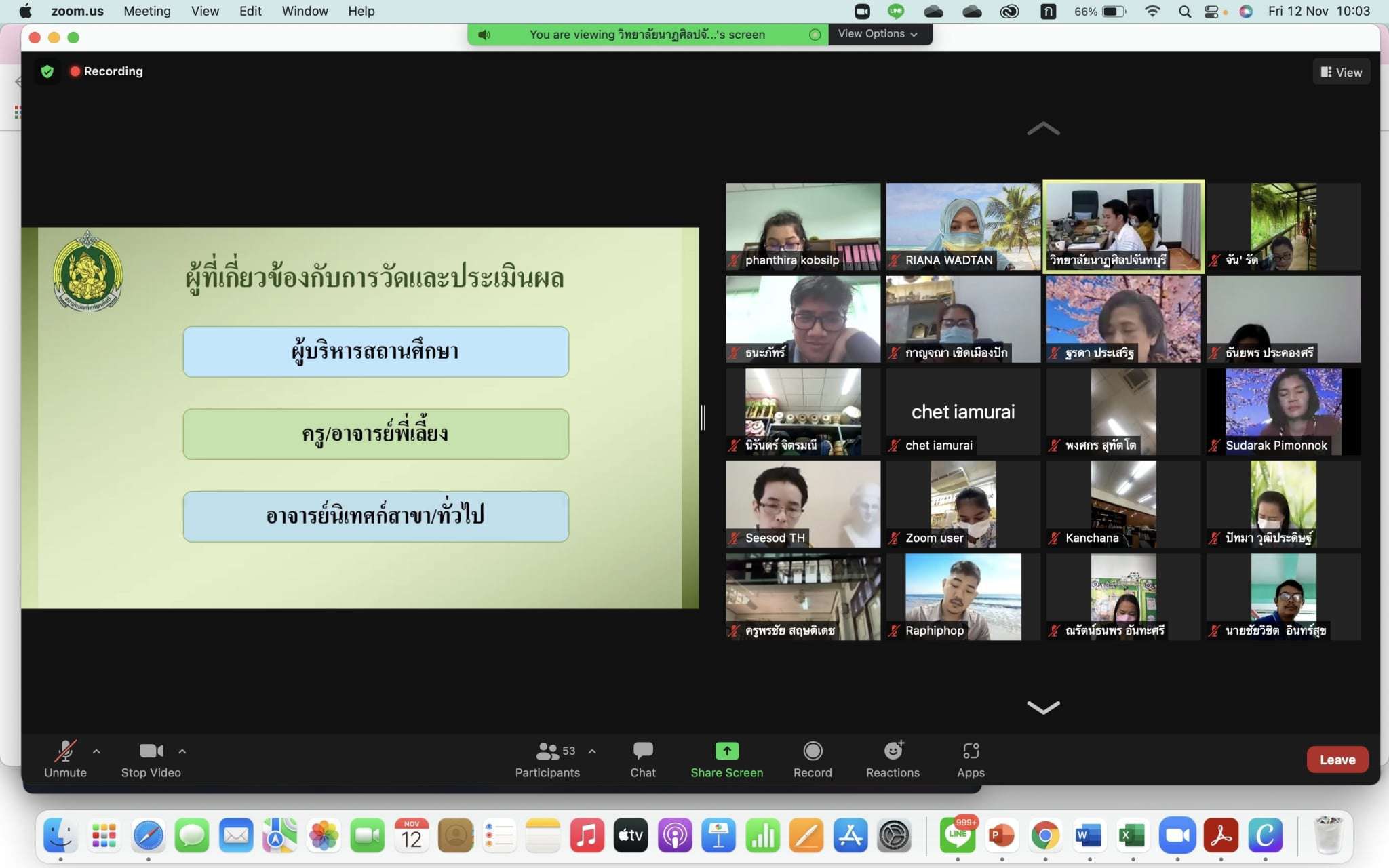The height and width of the screenshot is (868, 1389).
Task: Click the red Leave button
Action: click(x=1337, y=759)
